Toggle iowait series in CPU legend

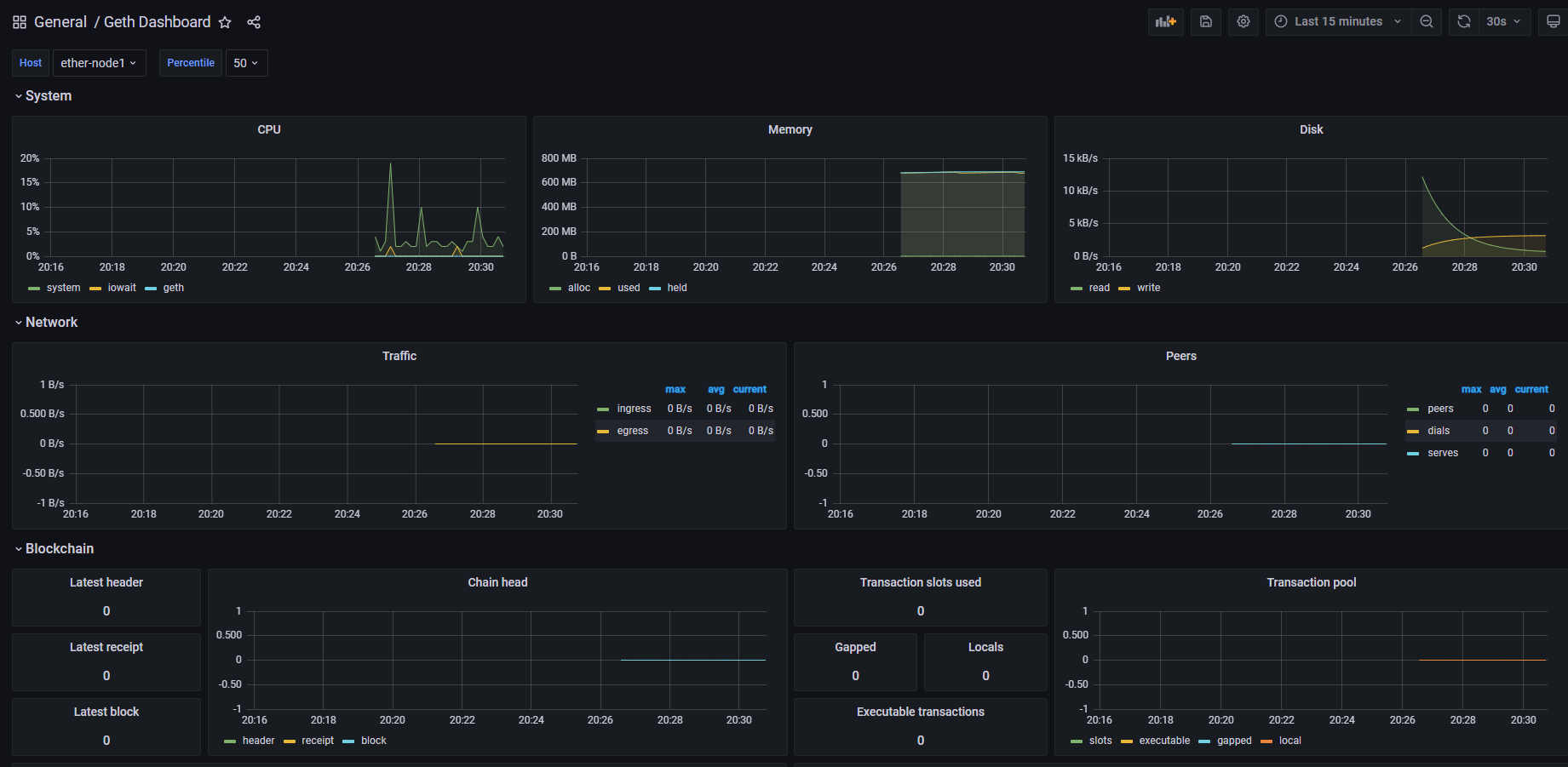coord(122,288)
